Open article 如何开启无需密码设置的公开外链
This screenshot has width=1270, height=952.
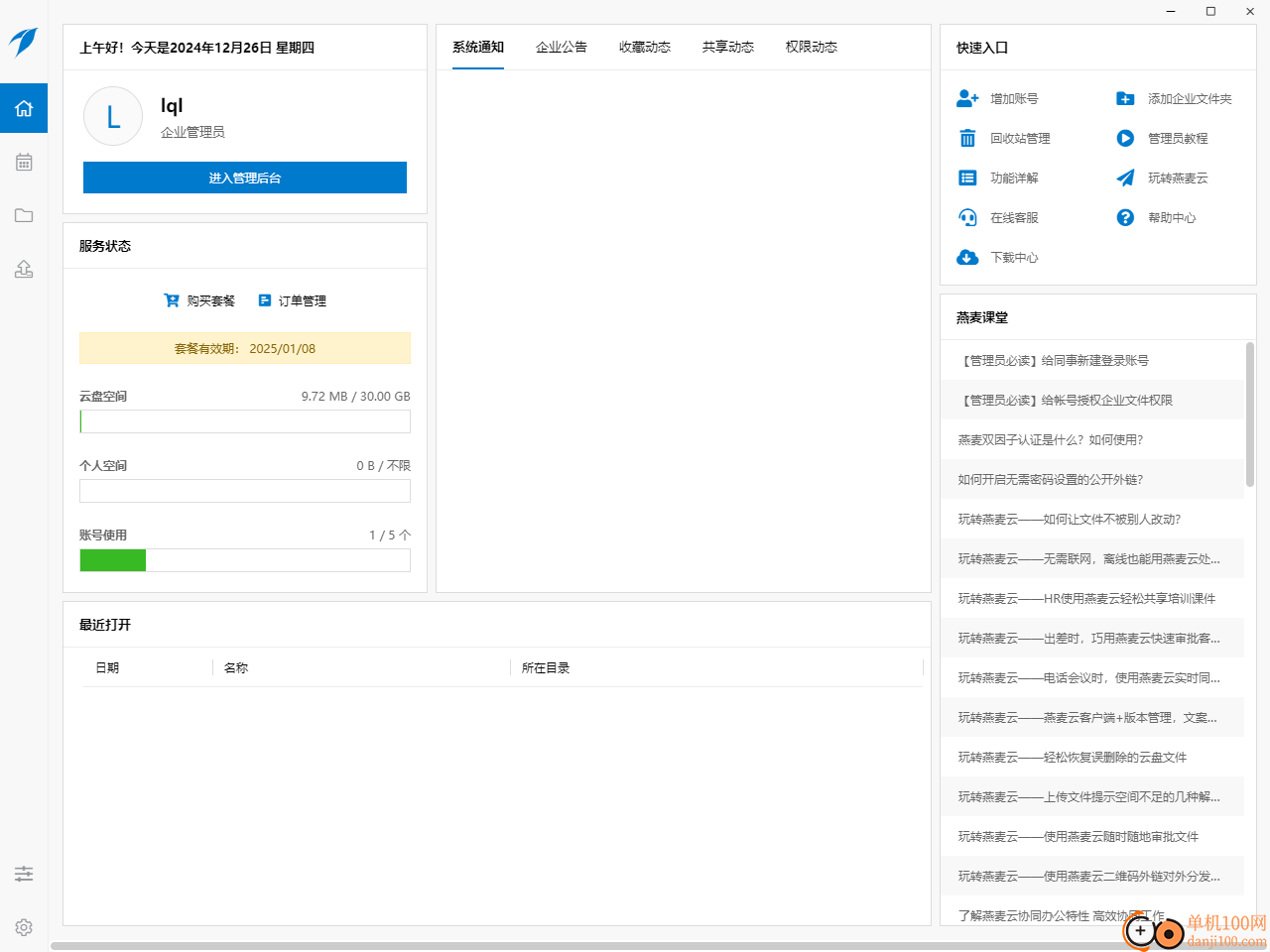pyautogui.click(x=1092, y=479)
